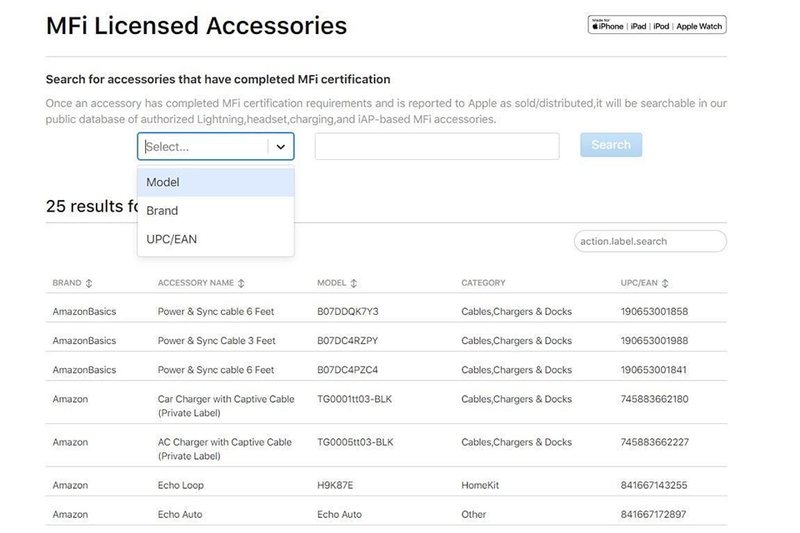Click the TG0001tt03-BLK model cell
This screenshot has width=800, height=533.
coord(355,399)
